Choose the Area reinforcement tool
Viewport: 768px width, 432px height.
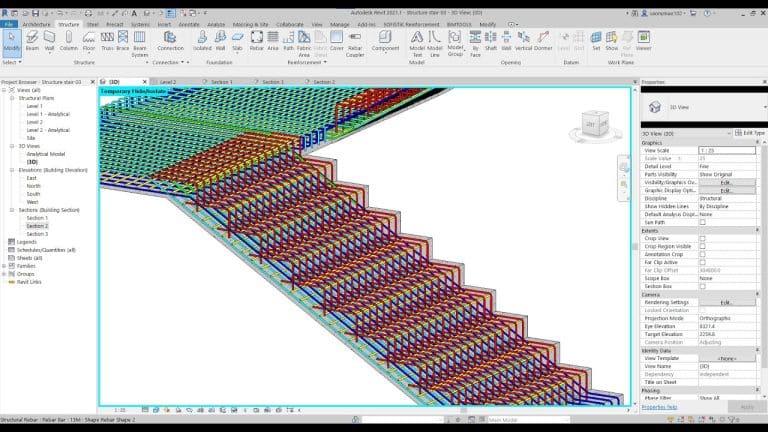[x=273, y=41]
